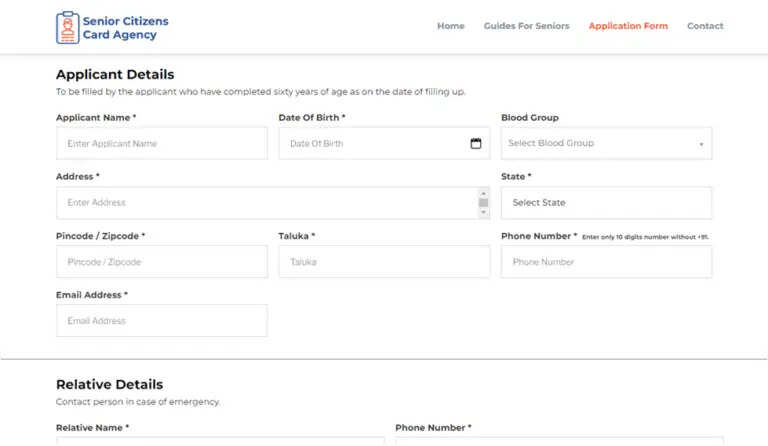Click the Address label
This screenshot has width=768, height=446.
click(77, 177)
